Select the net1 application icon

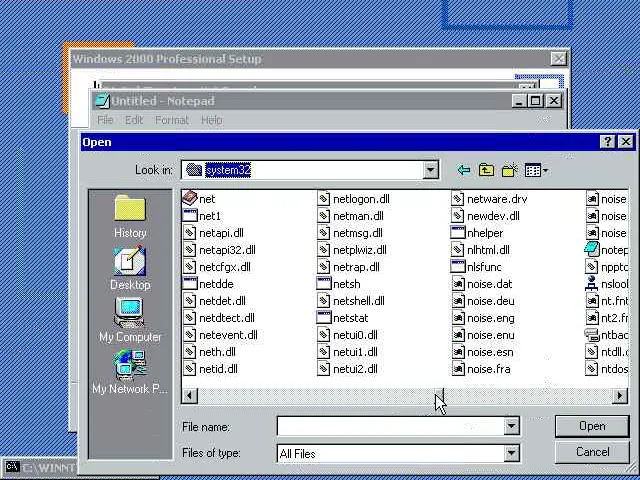pos(190,216)
